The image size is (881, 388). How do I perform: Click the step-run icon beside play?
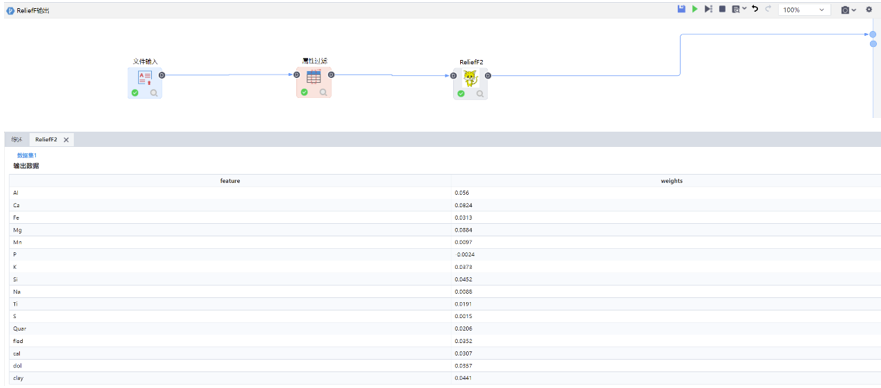tap(709, 10)
